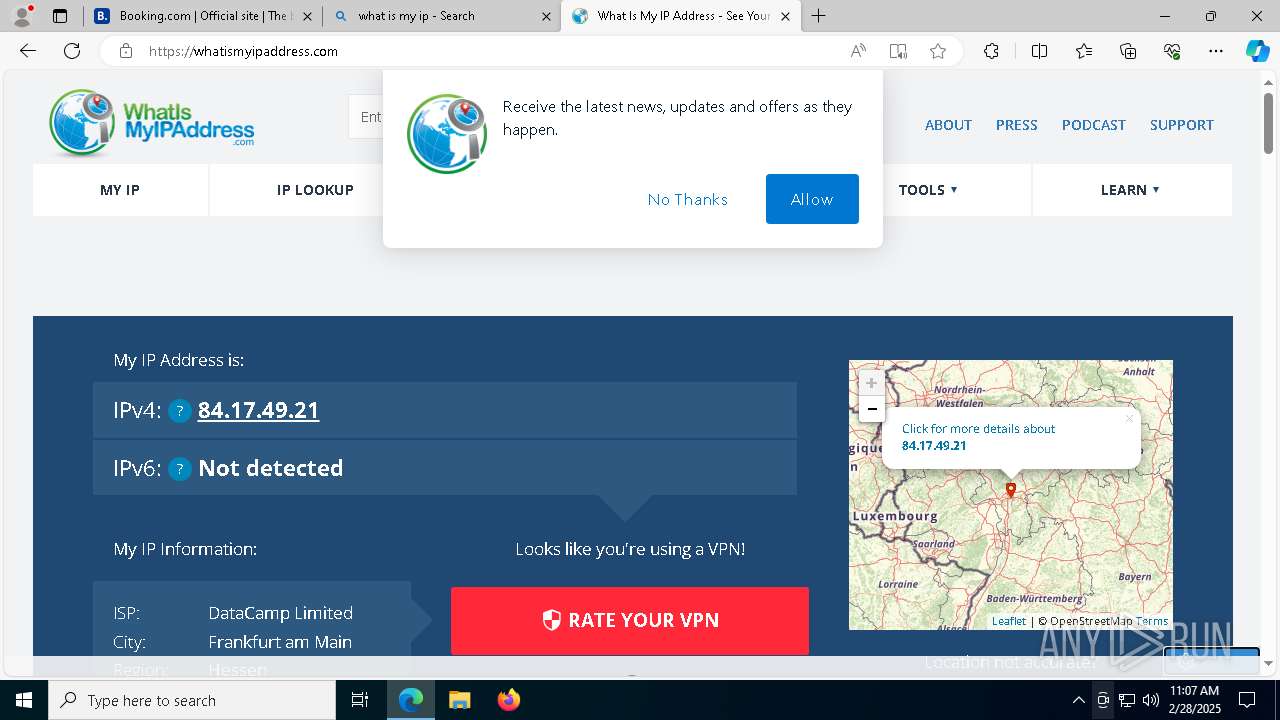Open the PODCAST page link
Image resolution: width=1280 pixels, height=720 pixels.
tap(1094, 125)
